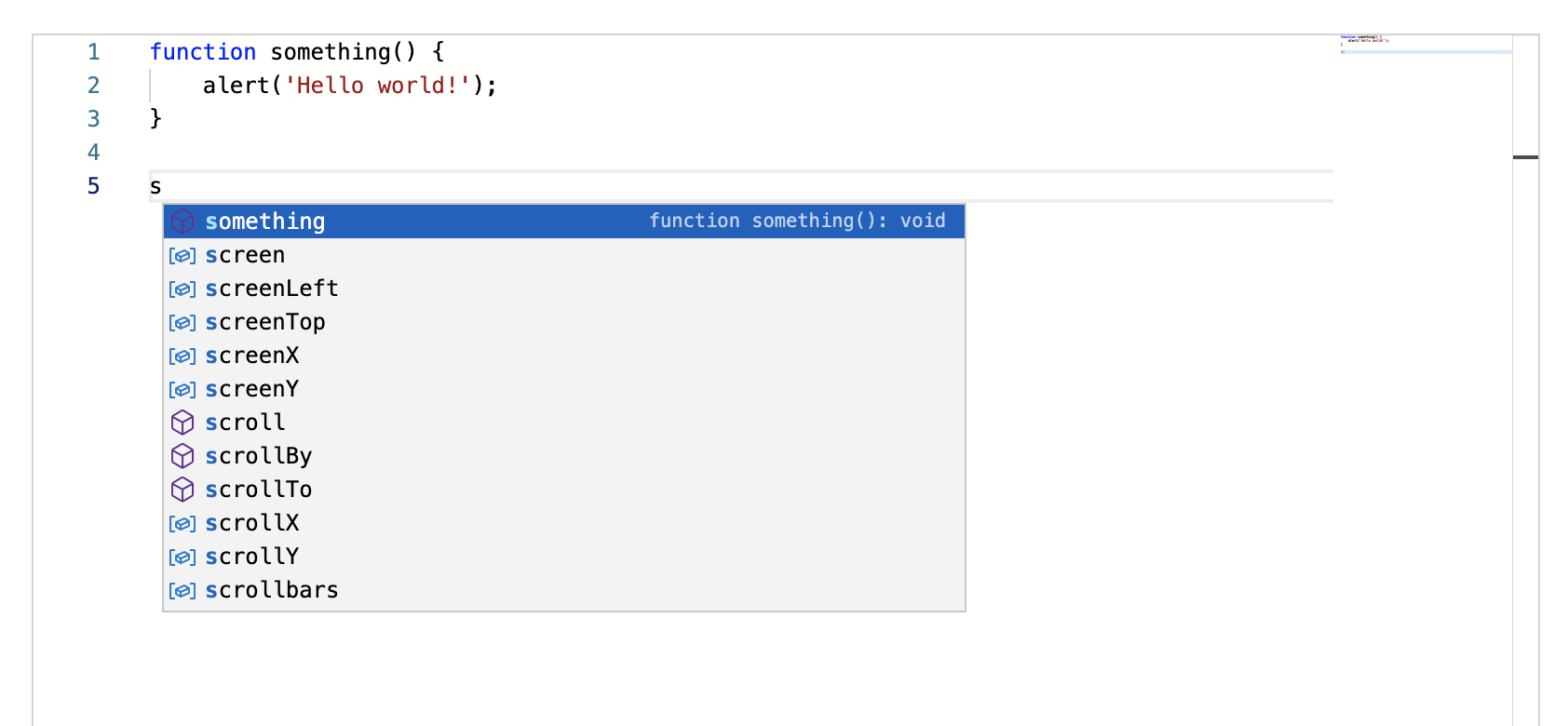Screen dimensions: 1568x726
Task: Click the dark scrollbar thumb on the right
Action: coord(1527,158)
